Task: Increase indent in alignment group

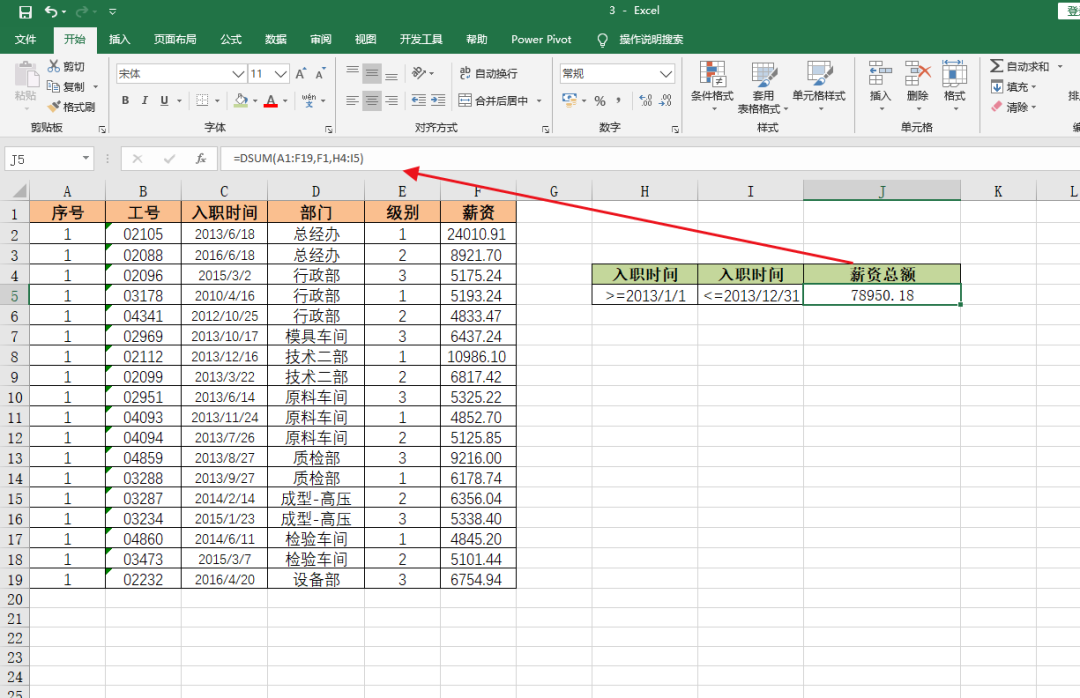Action: tap(438, 101)
